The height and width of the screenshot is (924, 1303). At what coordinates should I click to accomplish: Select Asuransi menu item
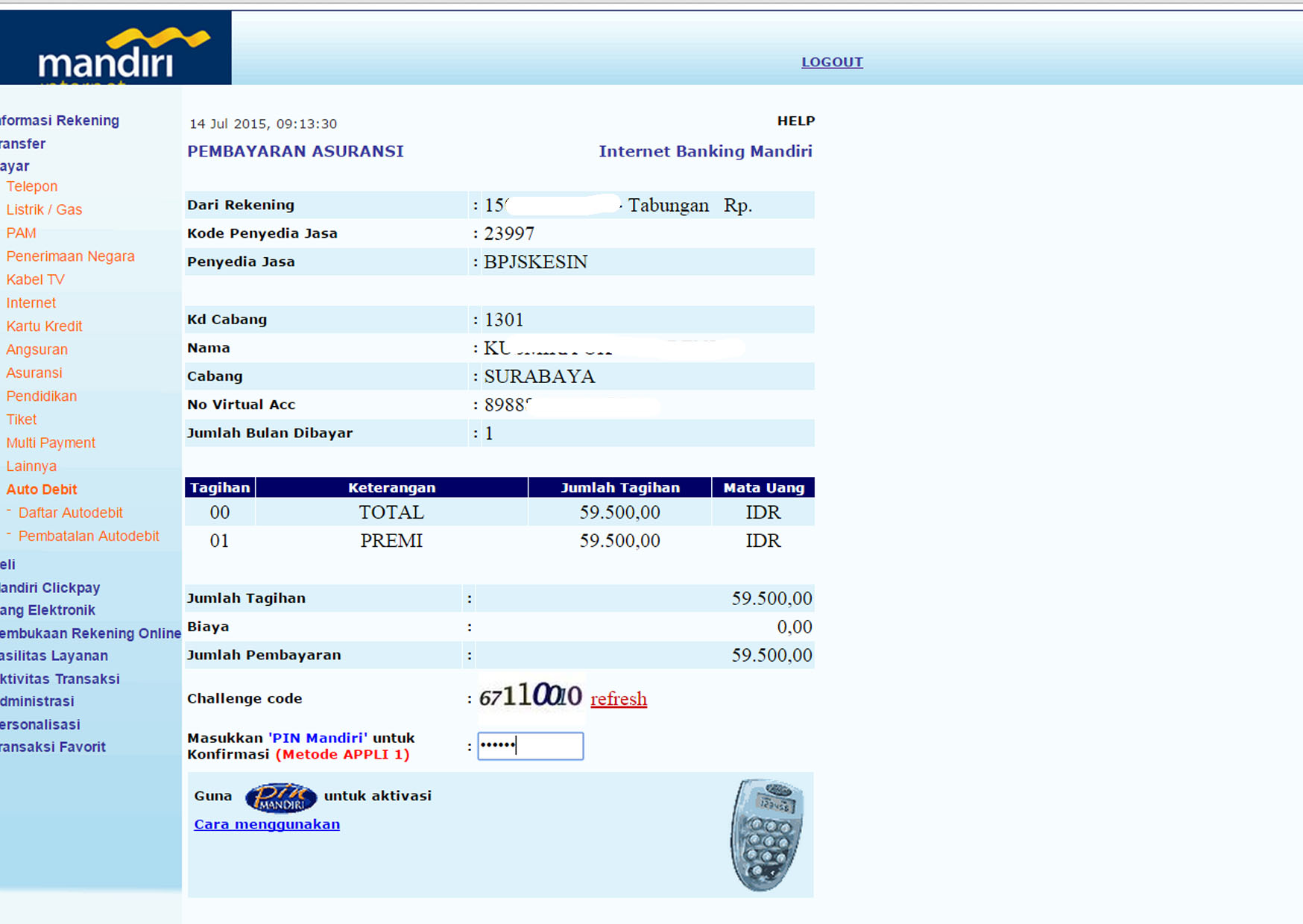(x=34, y=373)
